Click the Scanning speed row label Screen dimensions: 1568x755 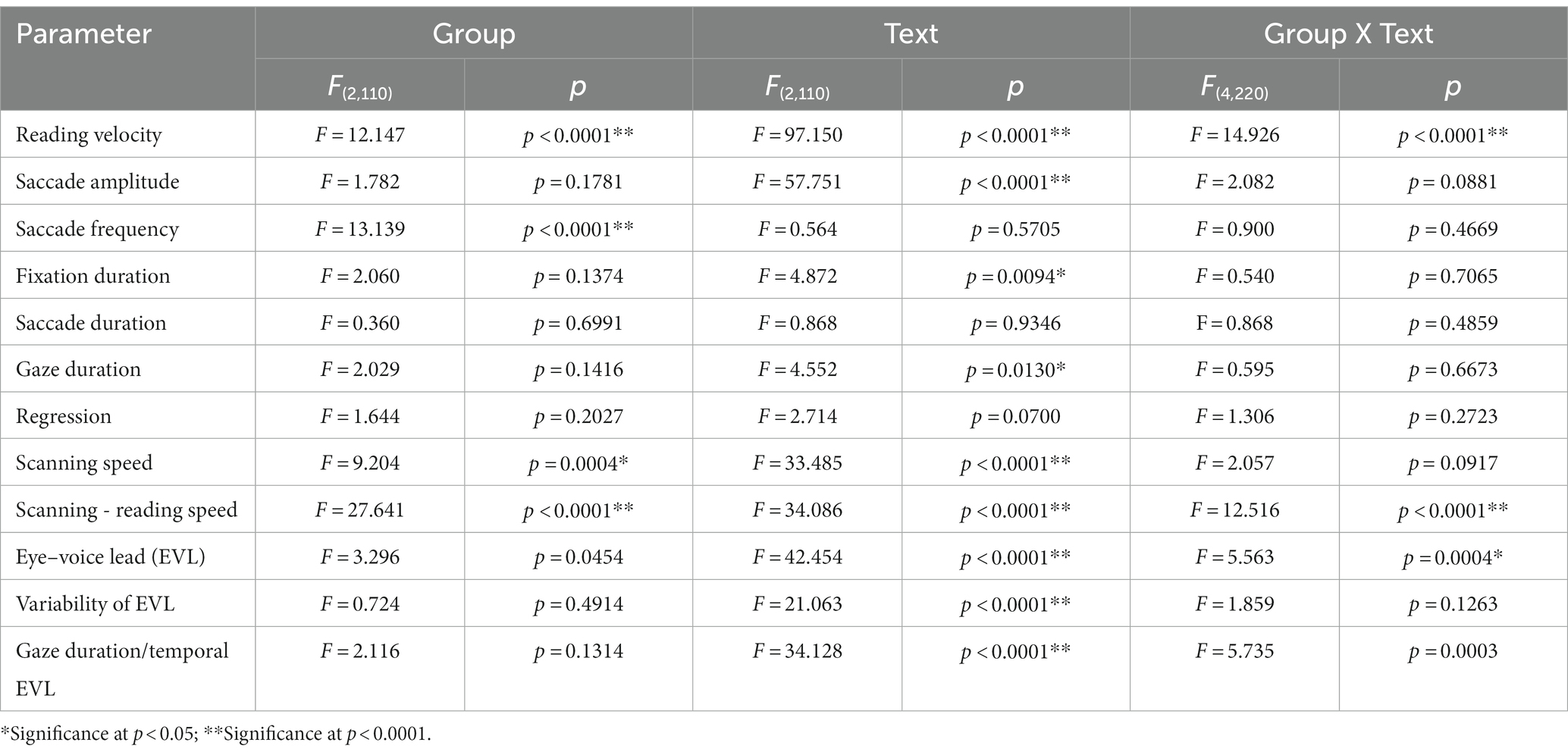point(84,463)
